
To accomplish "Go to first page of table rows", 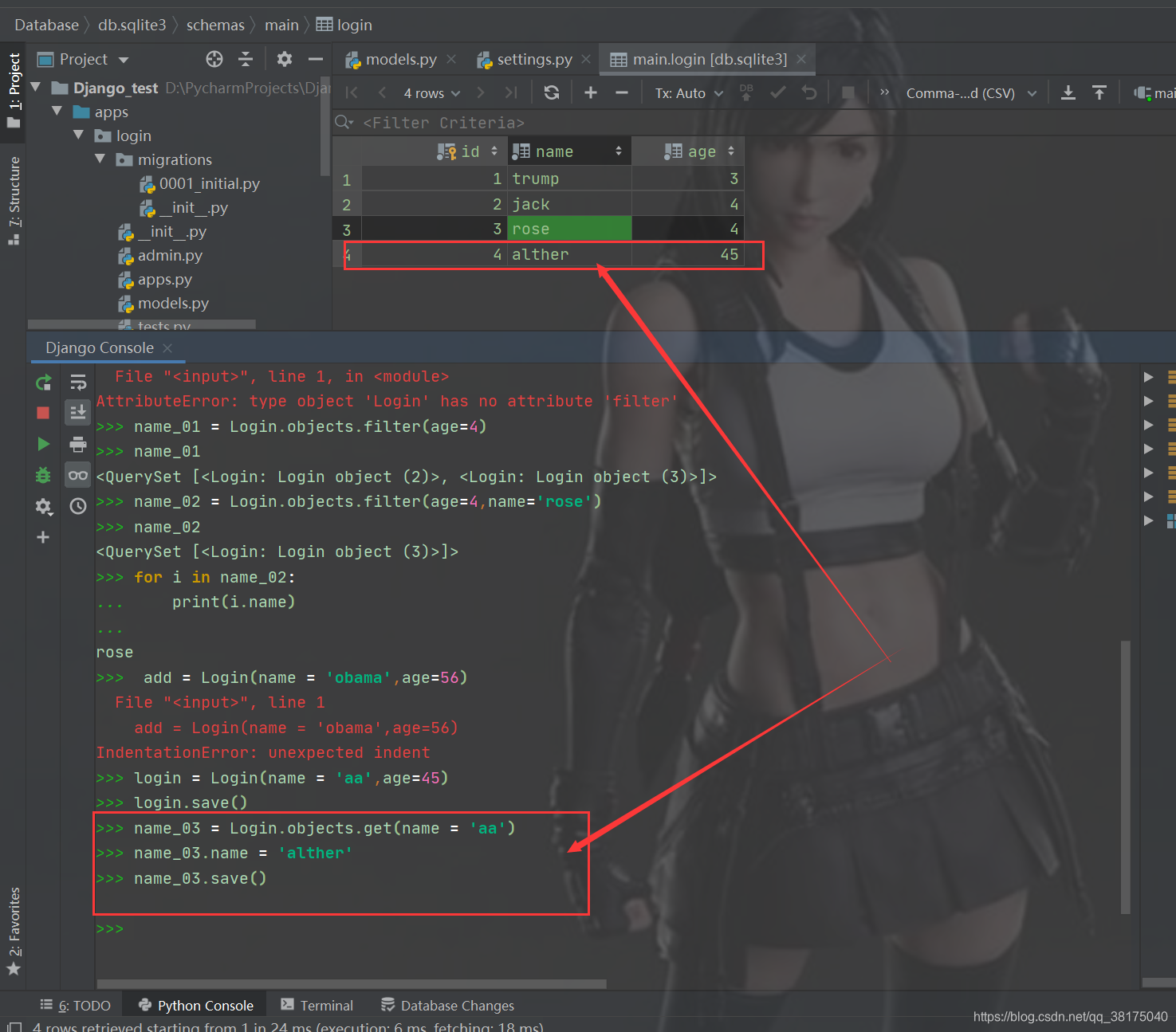I will (352, 93).
